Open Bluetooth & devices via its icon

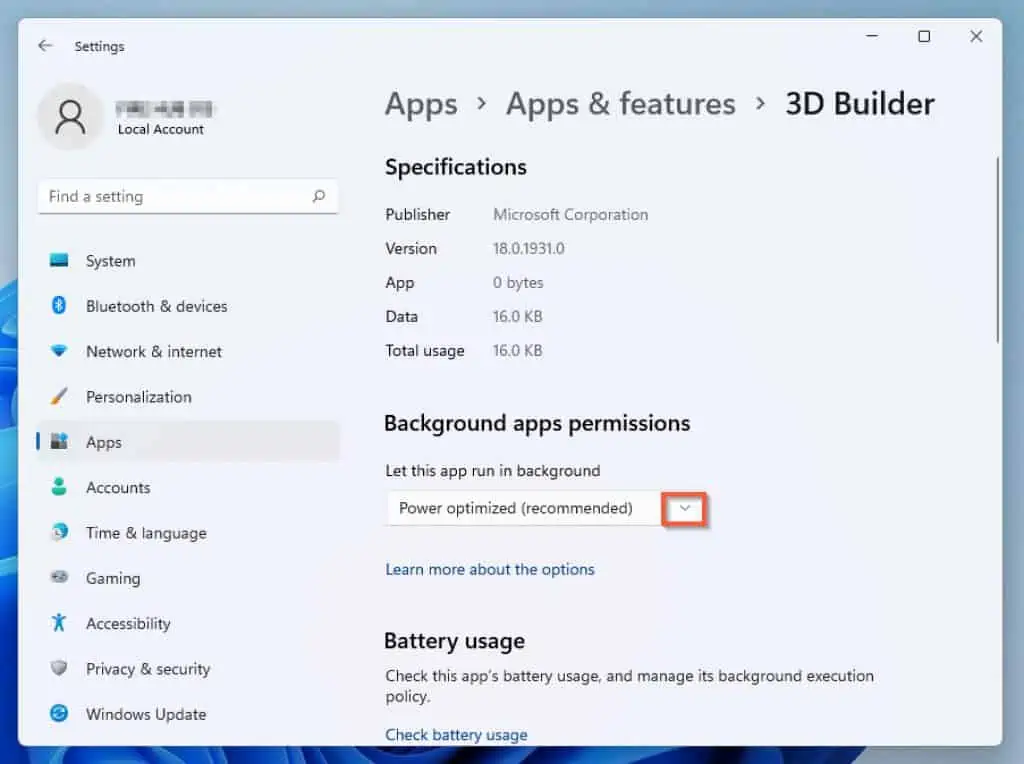[x=59, y=306]
